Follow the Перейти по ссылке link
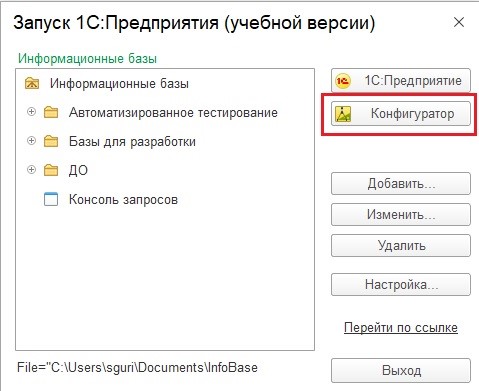 401,328
